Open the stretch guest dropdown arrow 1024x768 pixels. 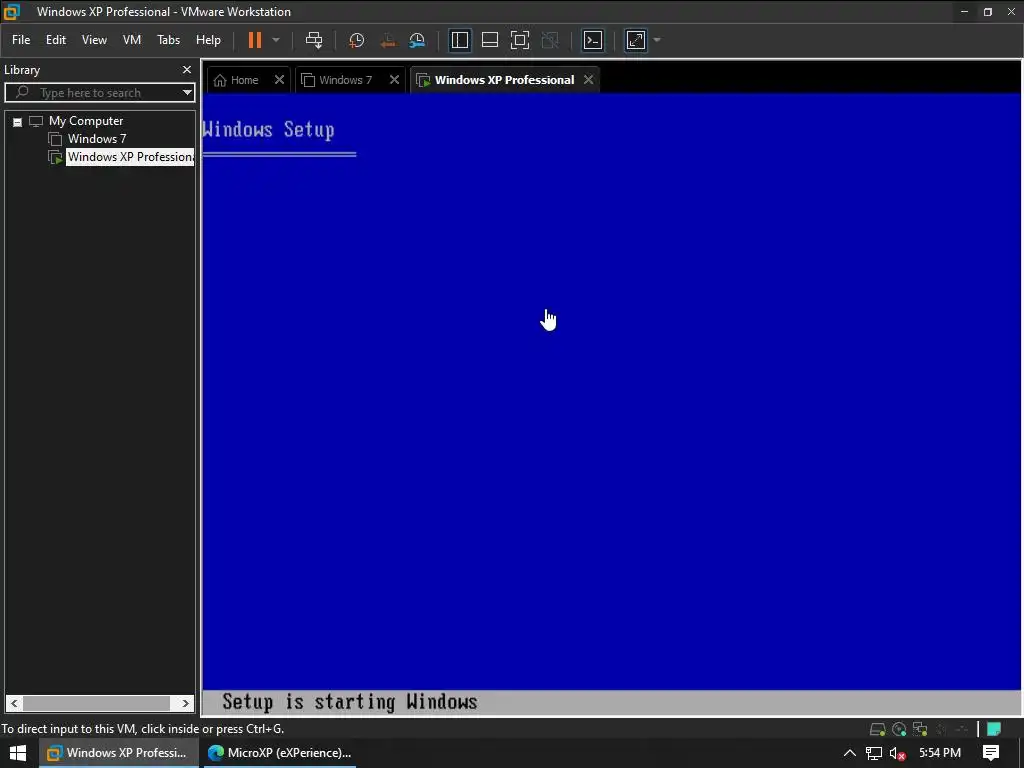[x=657, y=40]
